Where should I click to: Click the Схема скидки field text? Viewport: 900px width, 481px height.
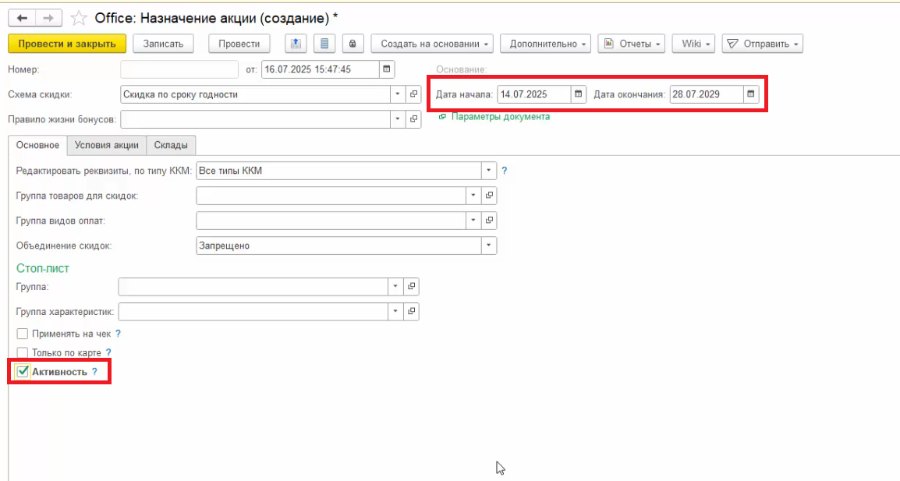[x=255, y=94]
